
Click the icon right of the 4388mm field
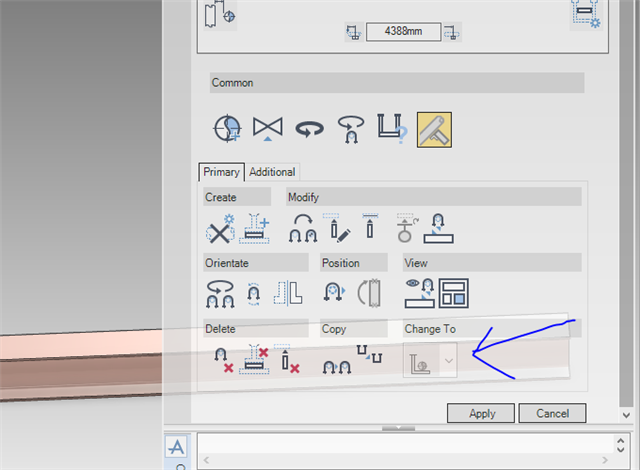point(452,32)
